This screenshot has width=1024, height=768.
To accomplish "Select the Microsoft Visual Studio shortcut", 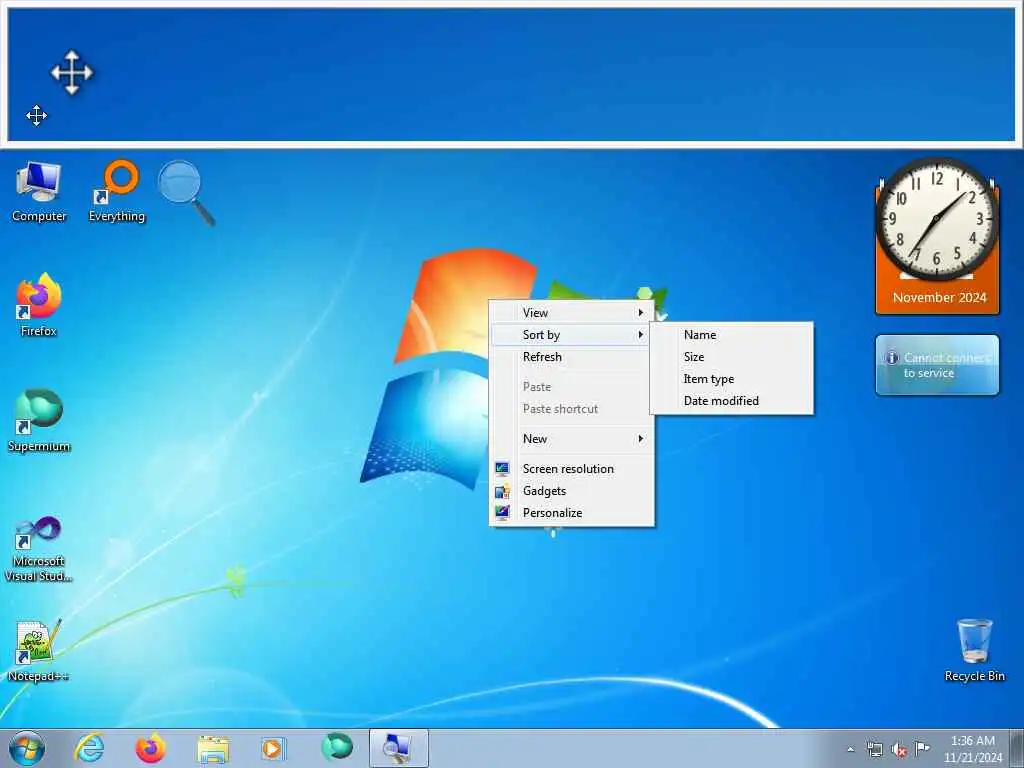I will click(39, 549).
